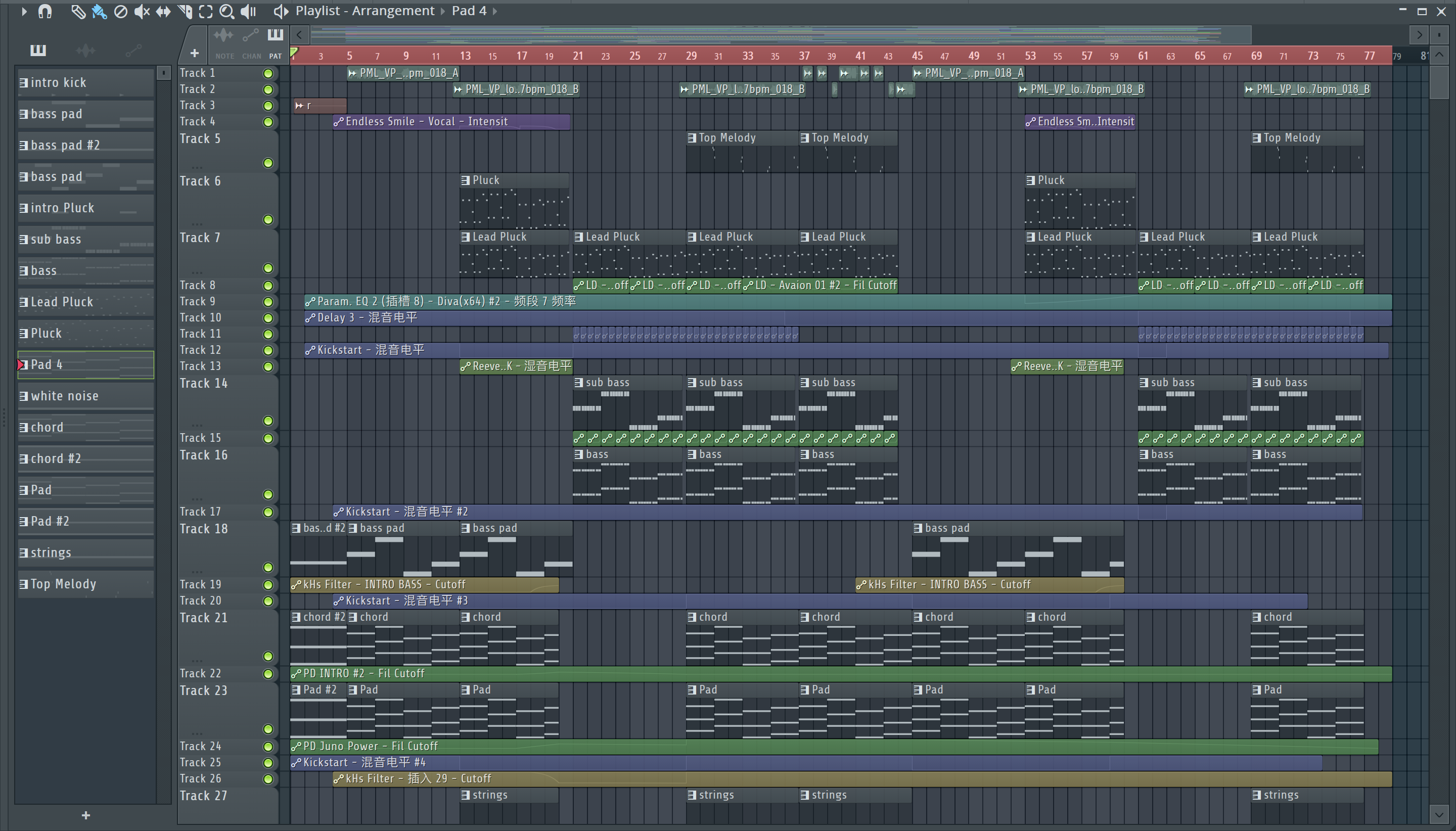The height and width of the screenshot is (831, 1456).
Task: Toggle mute LED on Track 14
Action: click(x=267, y=421)
